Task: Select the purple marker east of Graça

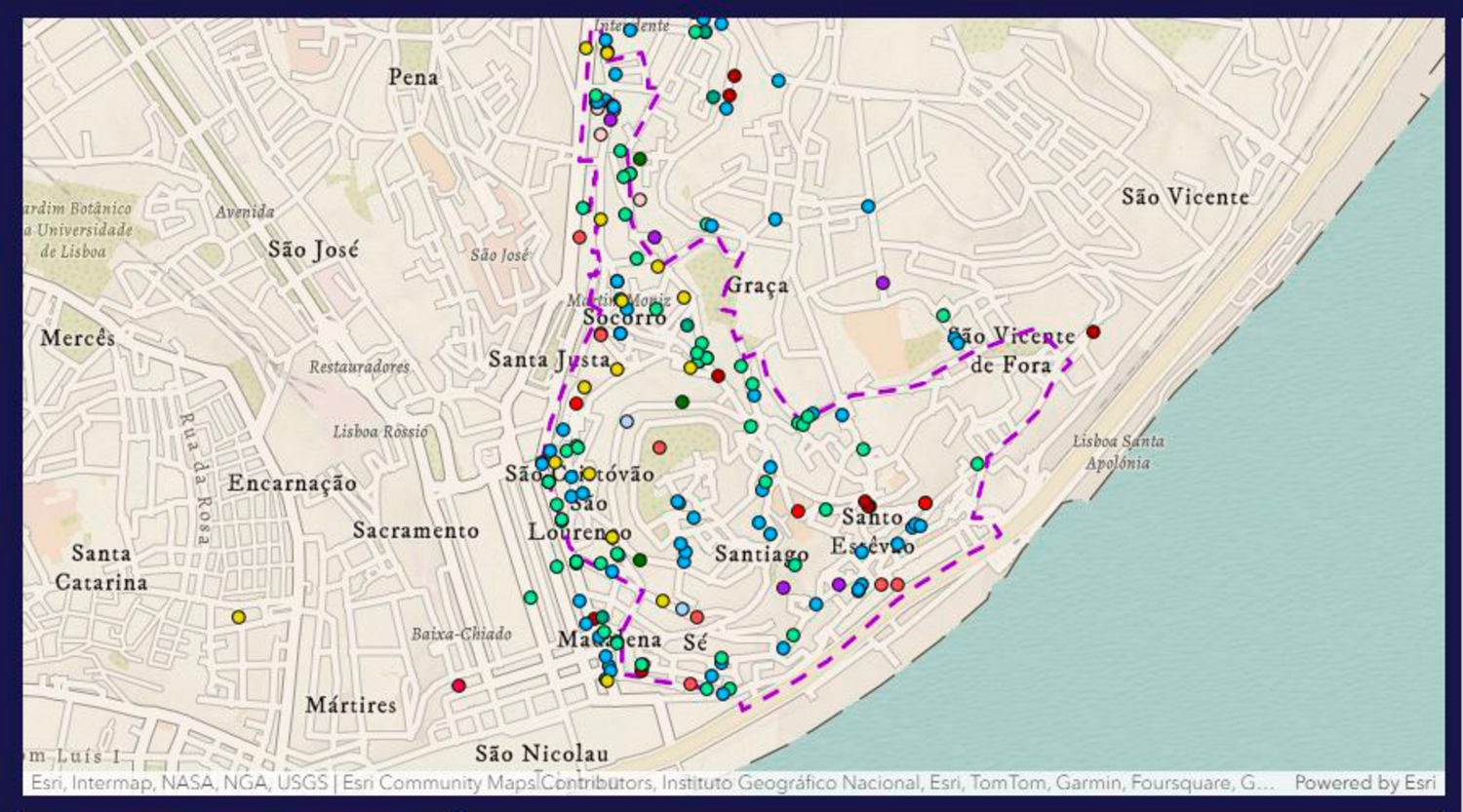Action: pos(883,283)
